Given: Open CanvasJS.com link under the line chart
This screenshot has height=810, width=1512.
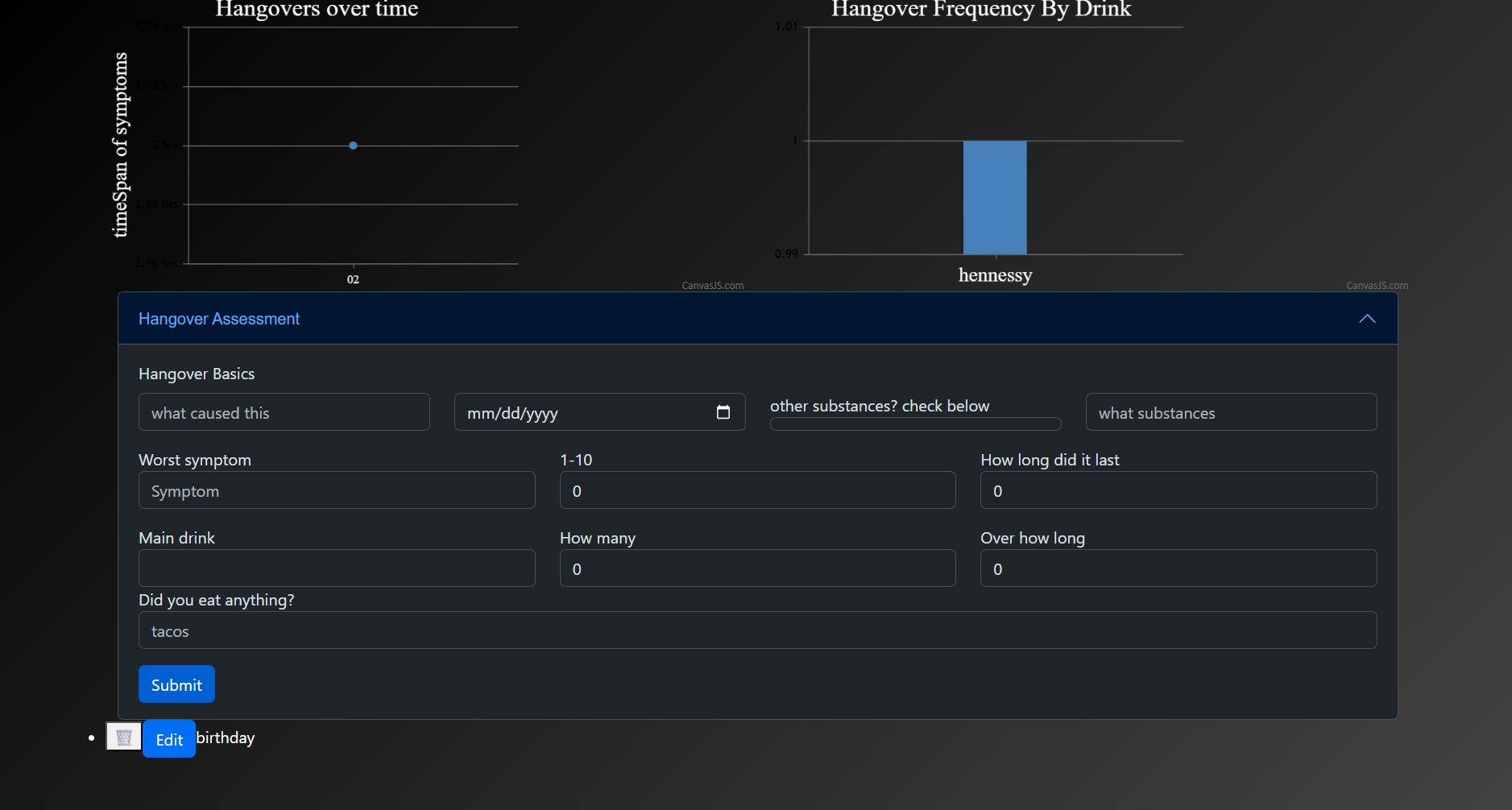Looking at the screenshot, I should coord(712,286).
